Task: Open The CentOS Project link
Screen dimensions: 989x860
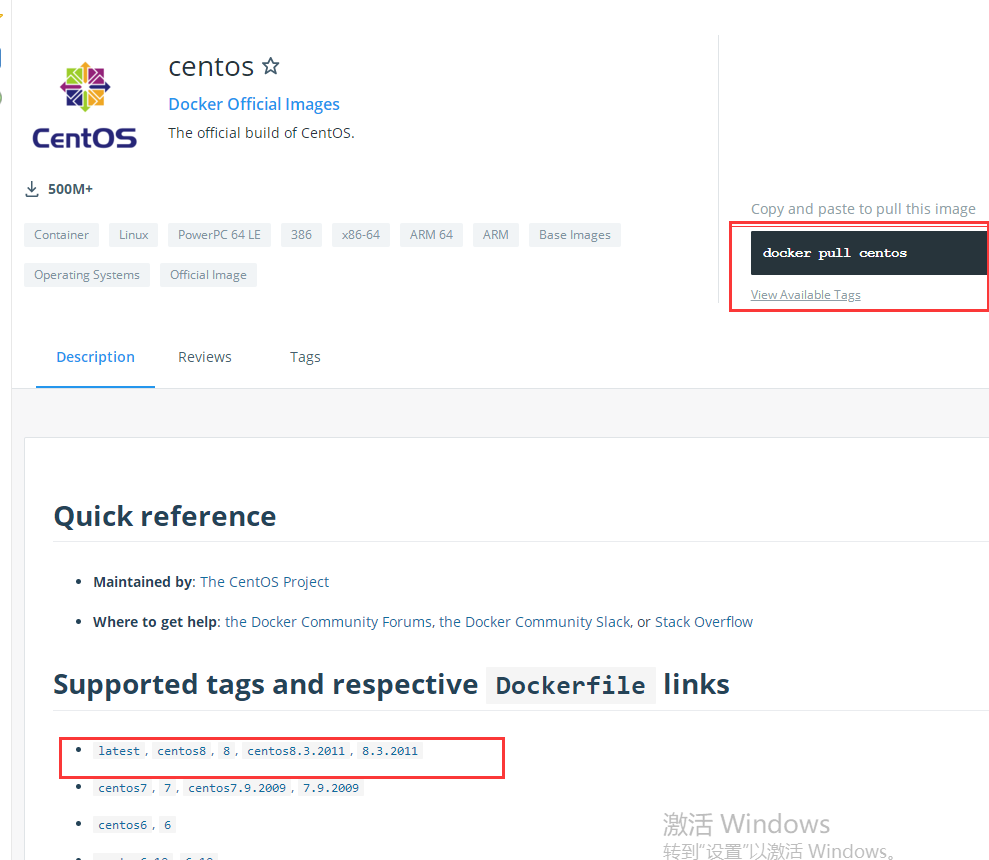Action: [264, 582]
